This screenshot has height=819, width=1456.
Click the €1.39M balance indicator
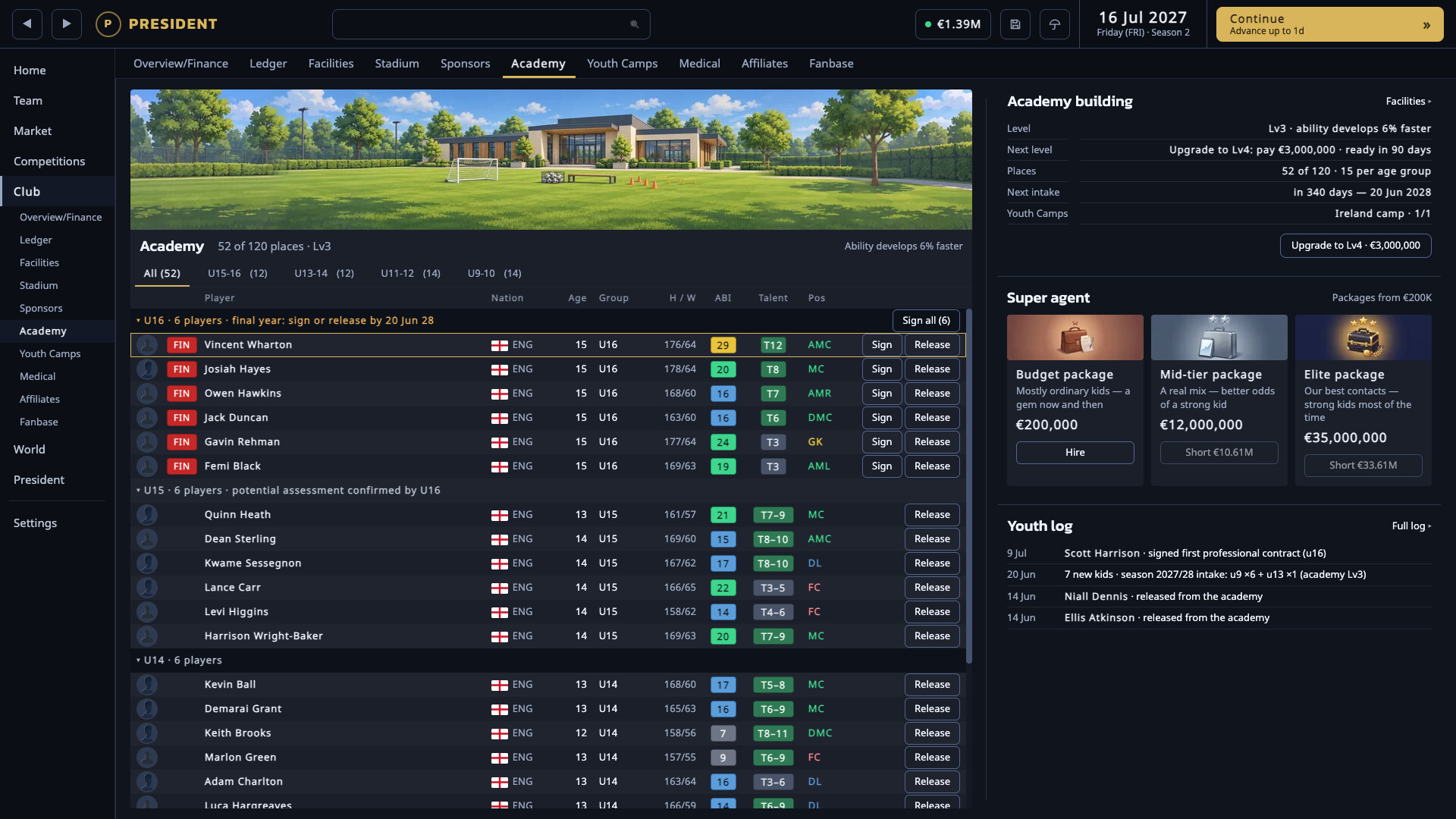pos(952,24)
